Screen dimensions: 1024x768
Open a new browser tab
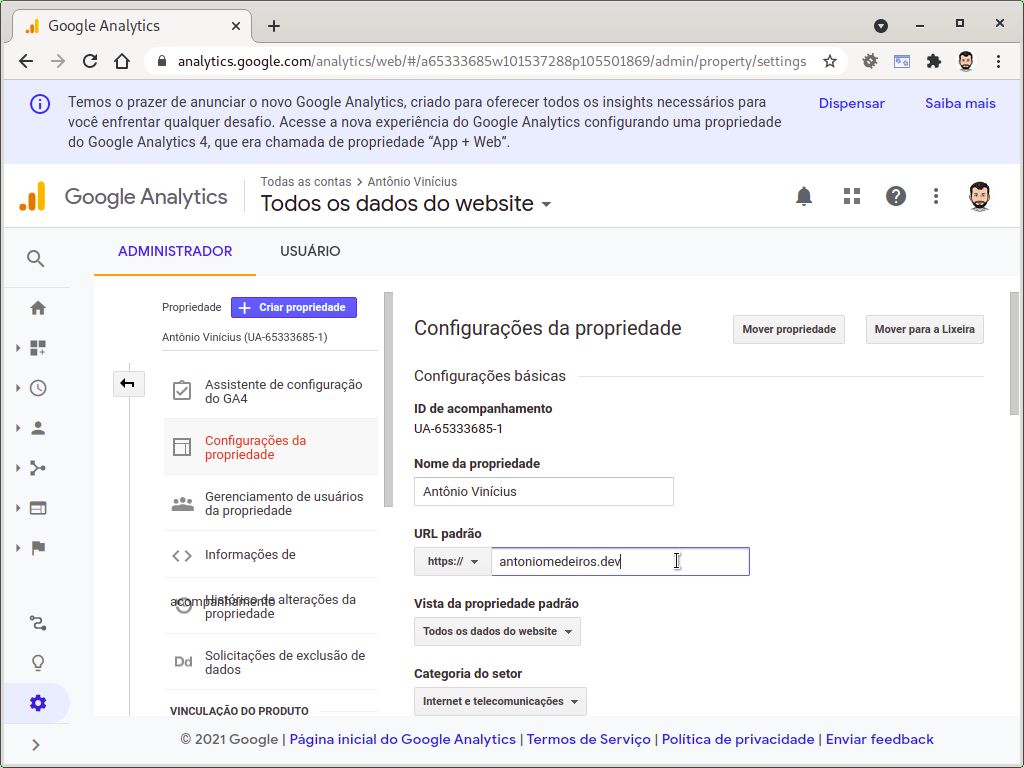coord(274,26)
